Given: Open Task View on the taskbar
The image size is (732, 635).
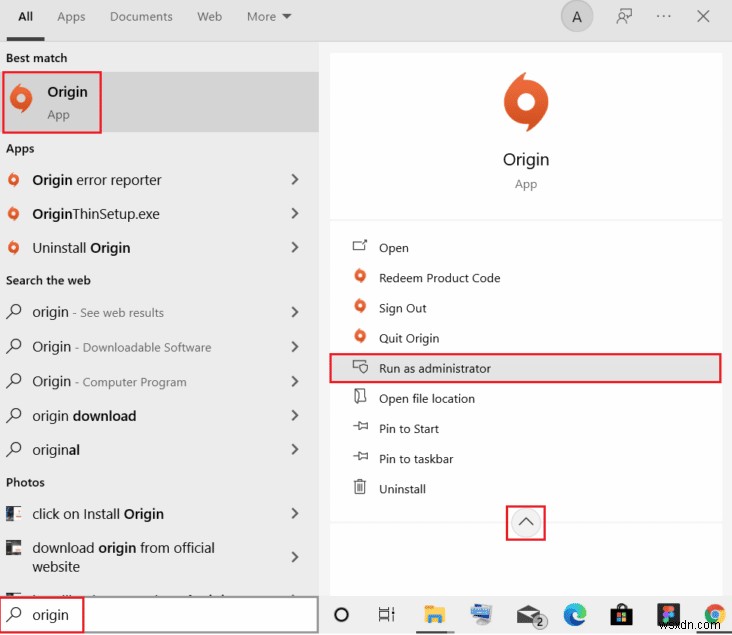Looking at the screenshot, I should point(387,614).
